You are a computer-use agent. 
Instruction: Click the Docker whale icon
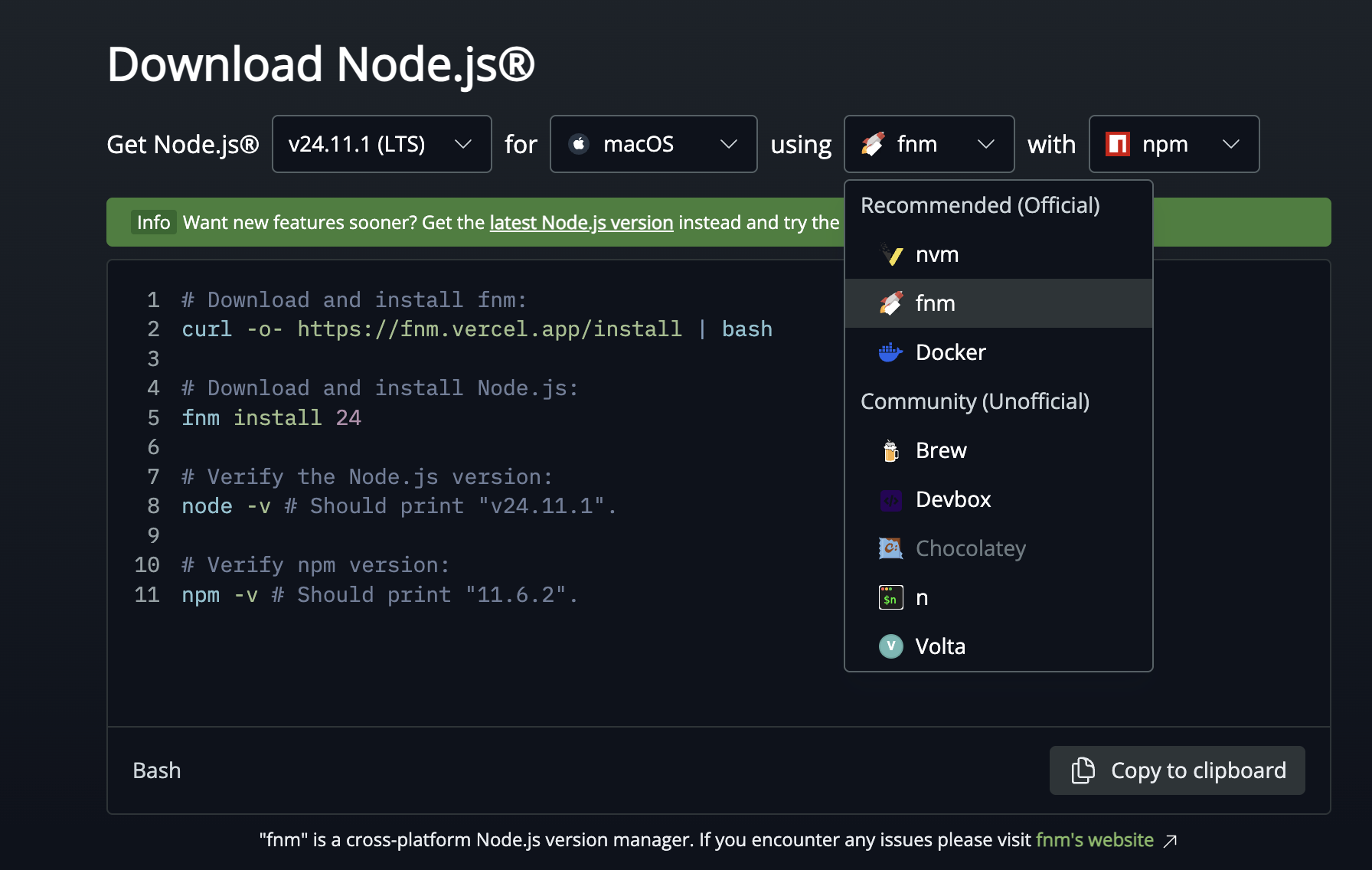891,352
